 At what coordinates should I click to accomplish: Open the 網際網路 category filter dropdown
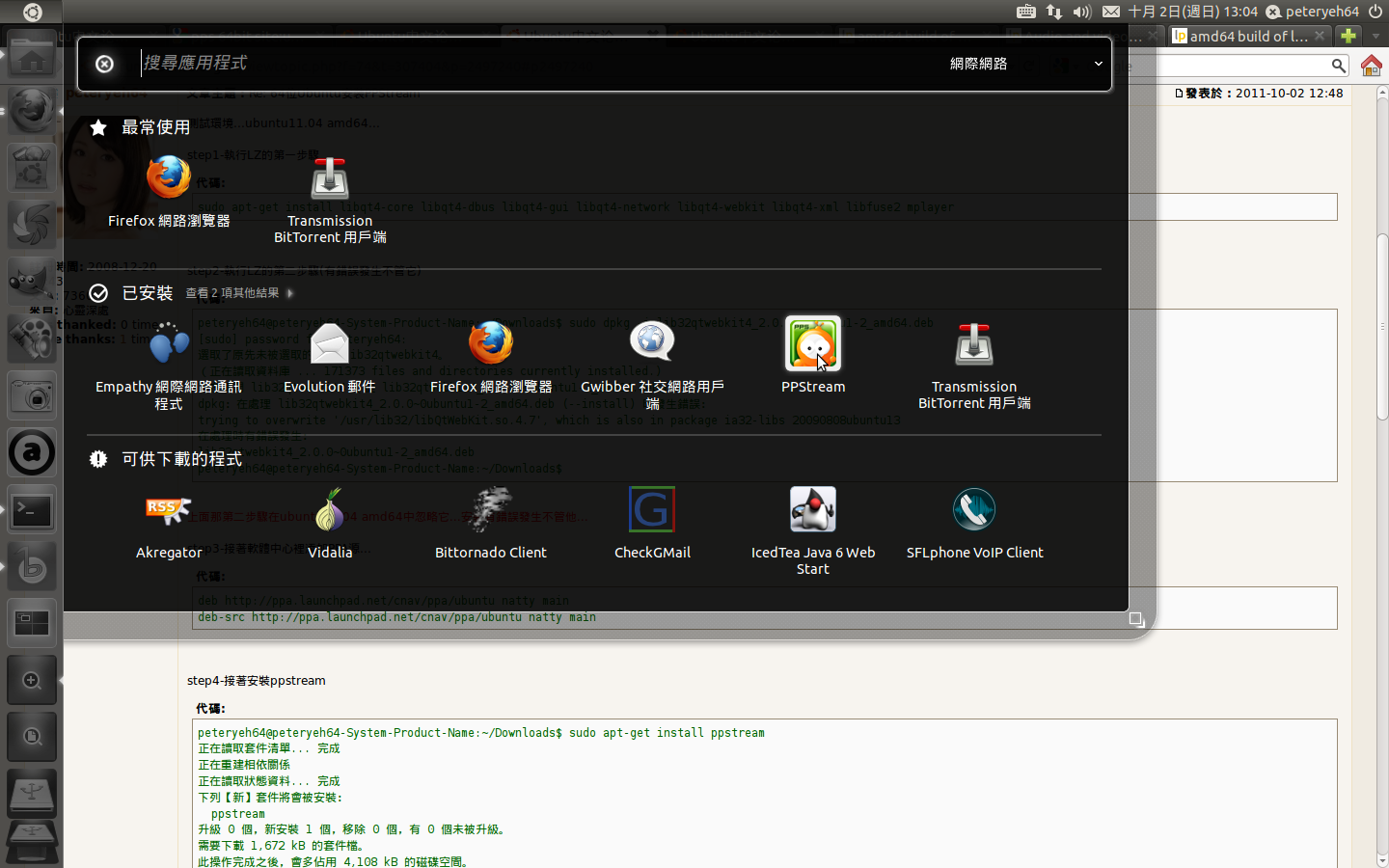[1025, 64]
